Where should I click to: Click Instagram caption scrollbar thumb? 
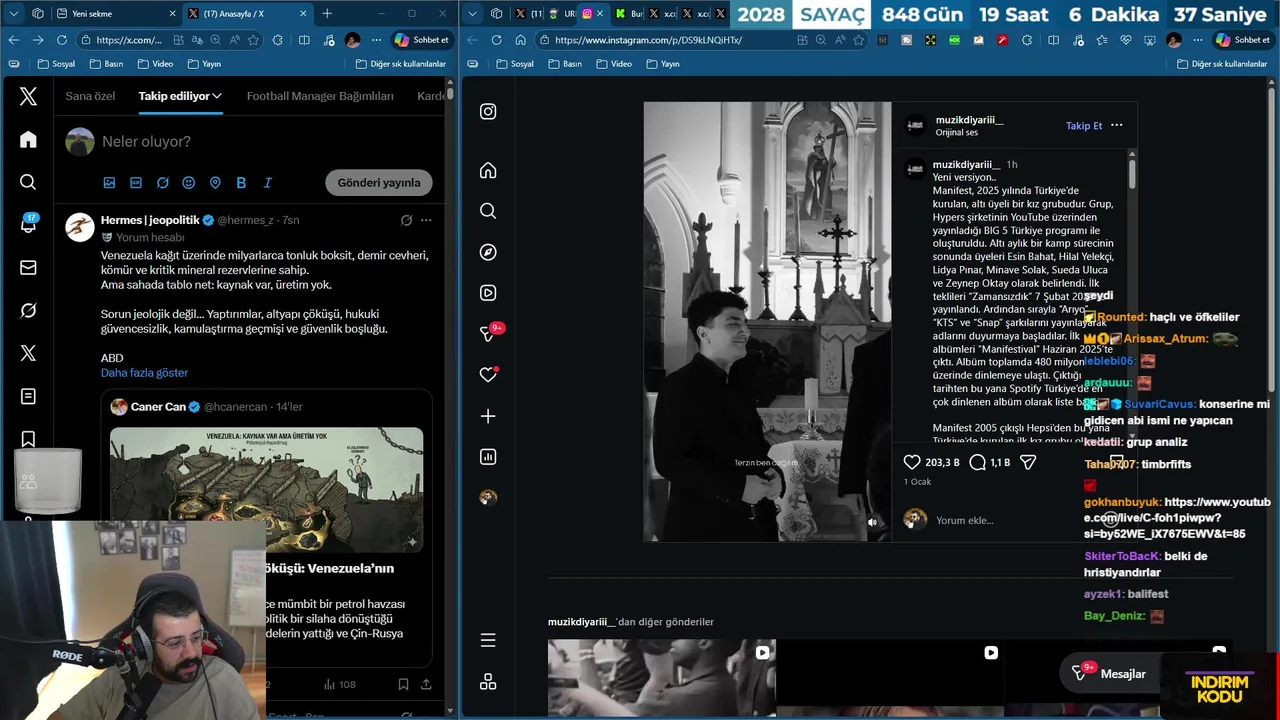coord(1132,173)
